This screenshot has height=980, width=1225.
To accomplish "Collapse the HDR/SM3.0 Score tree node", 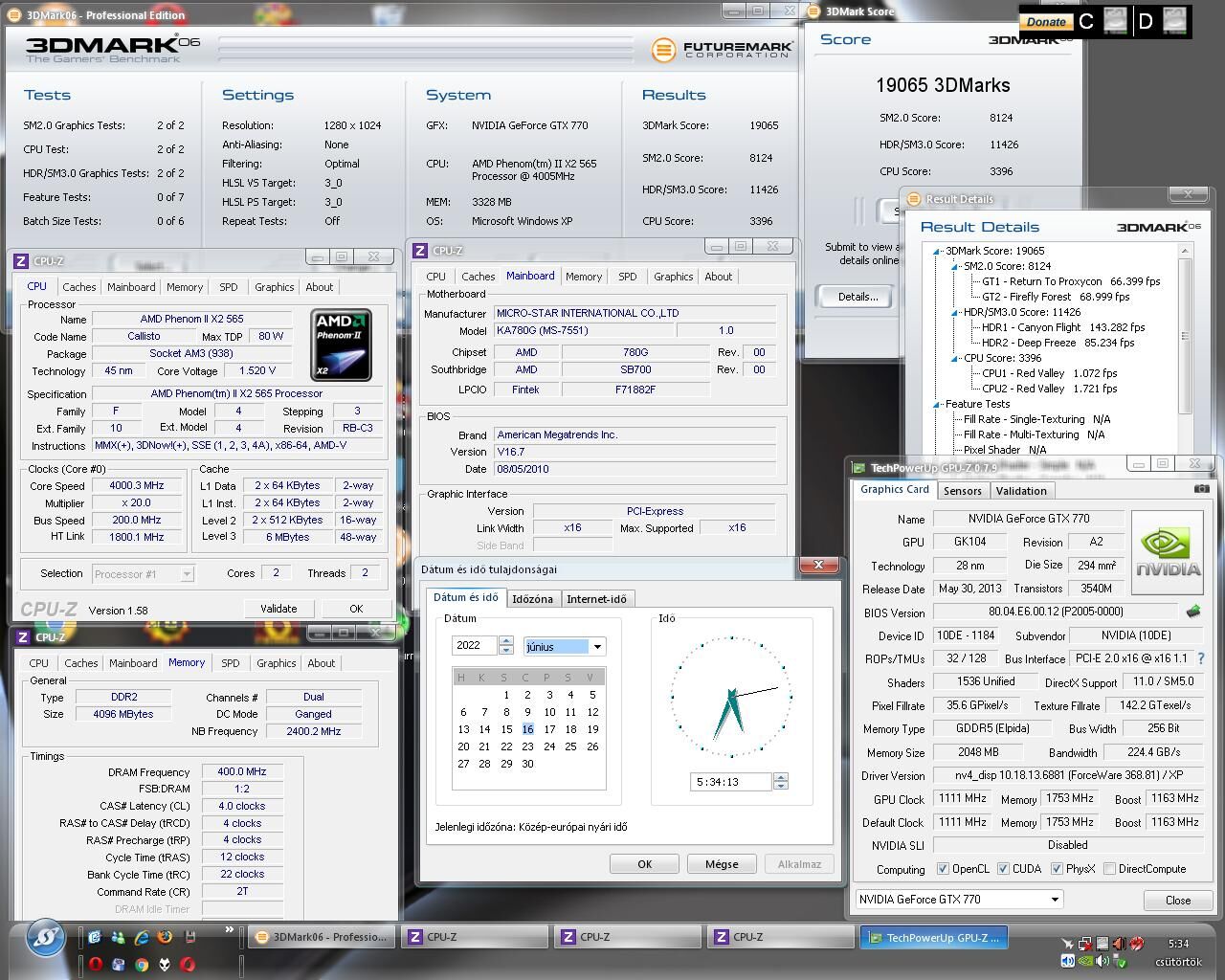I will coord(956,312).
